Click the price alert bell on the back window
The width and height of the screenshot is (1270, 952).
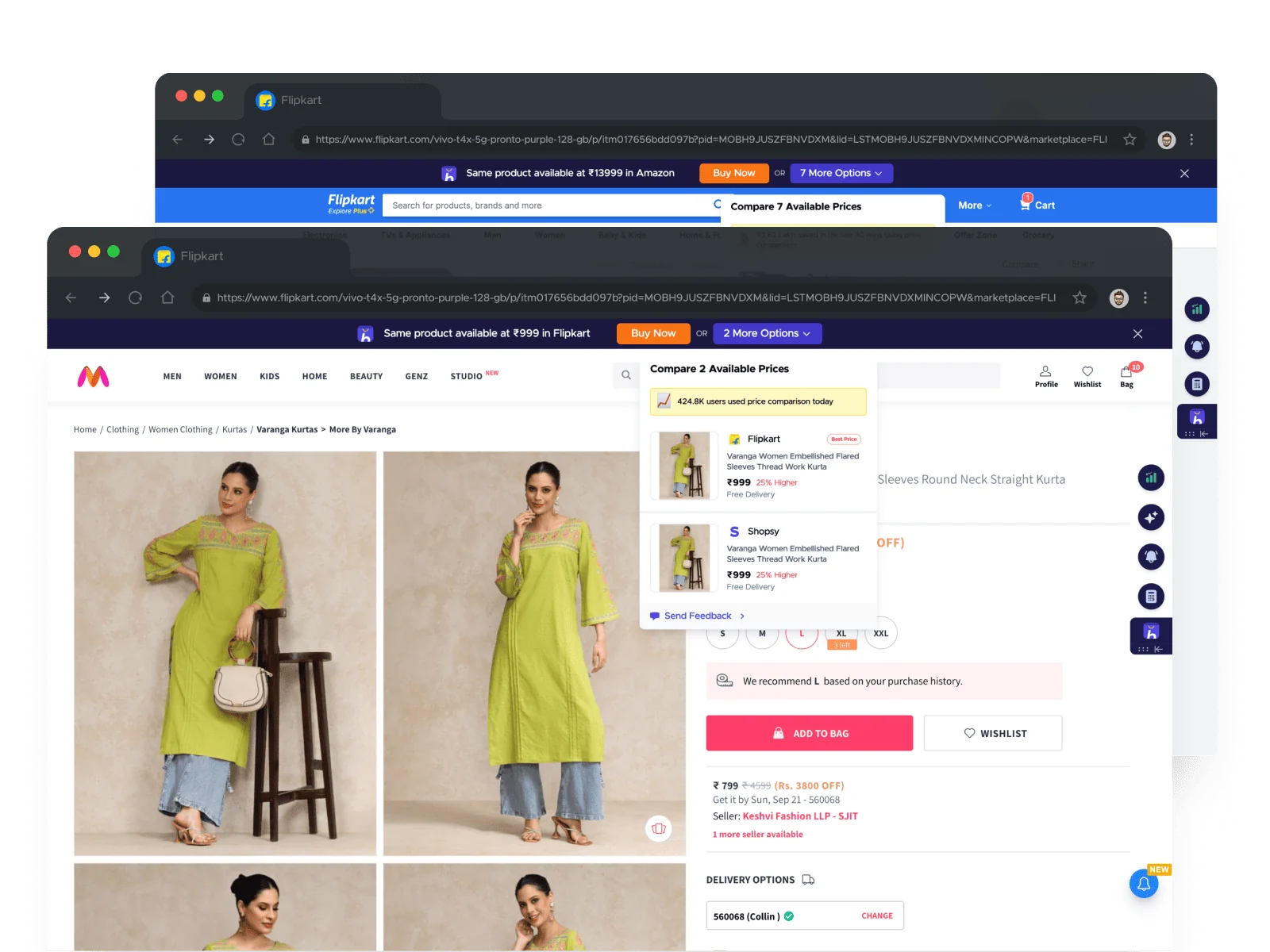pos(1197,347)
